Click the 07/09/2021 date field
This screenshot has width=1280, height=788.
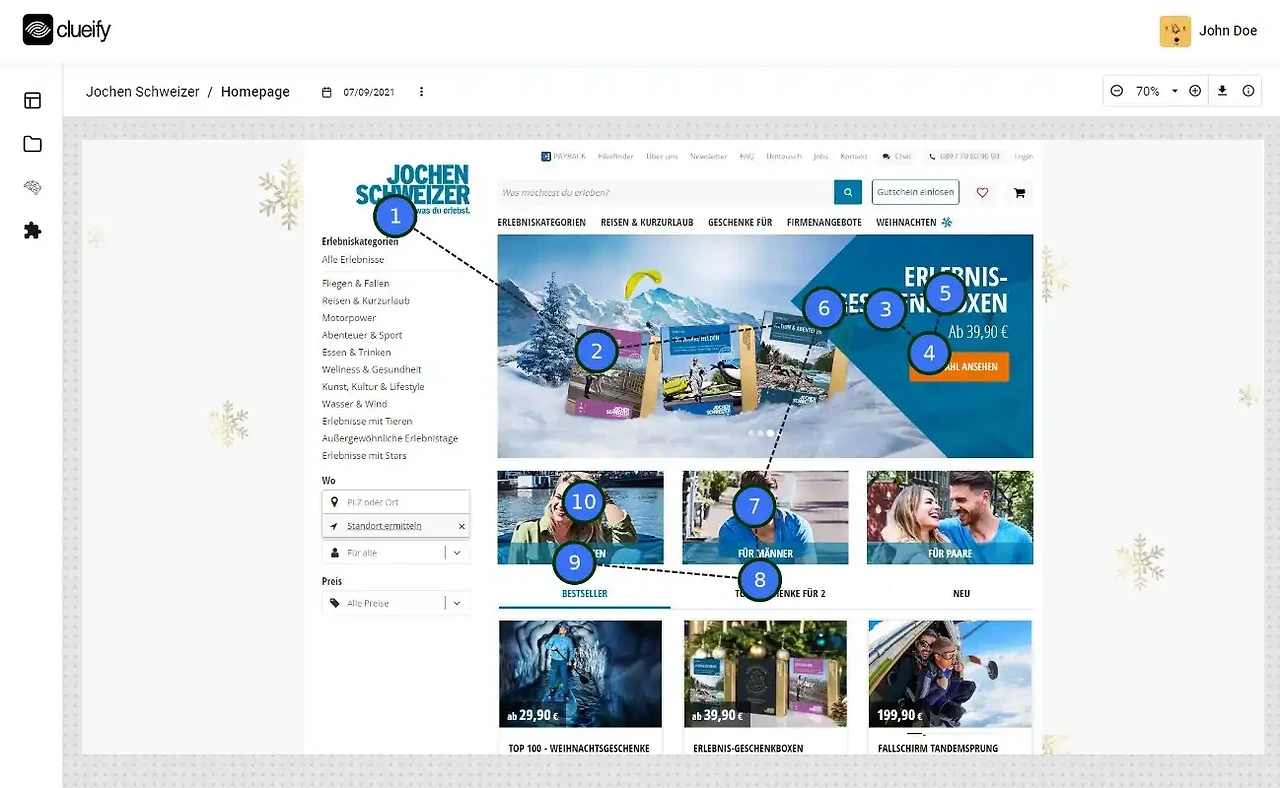click(368, 92)
